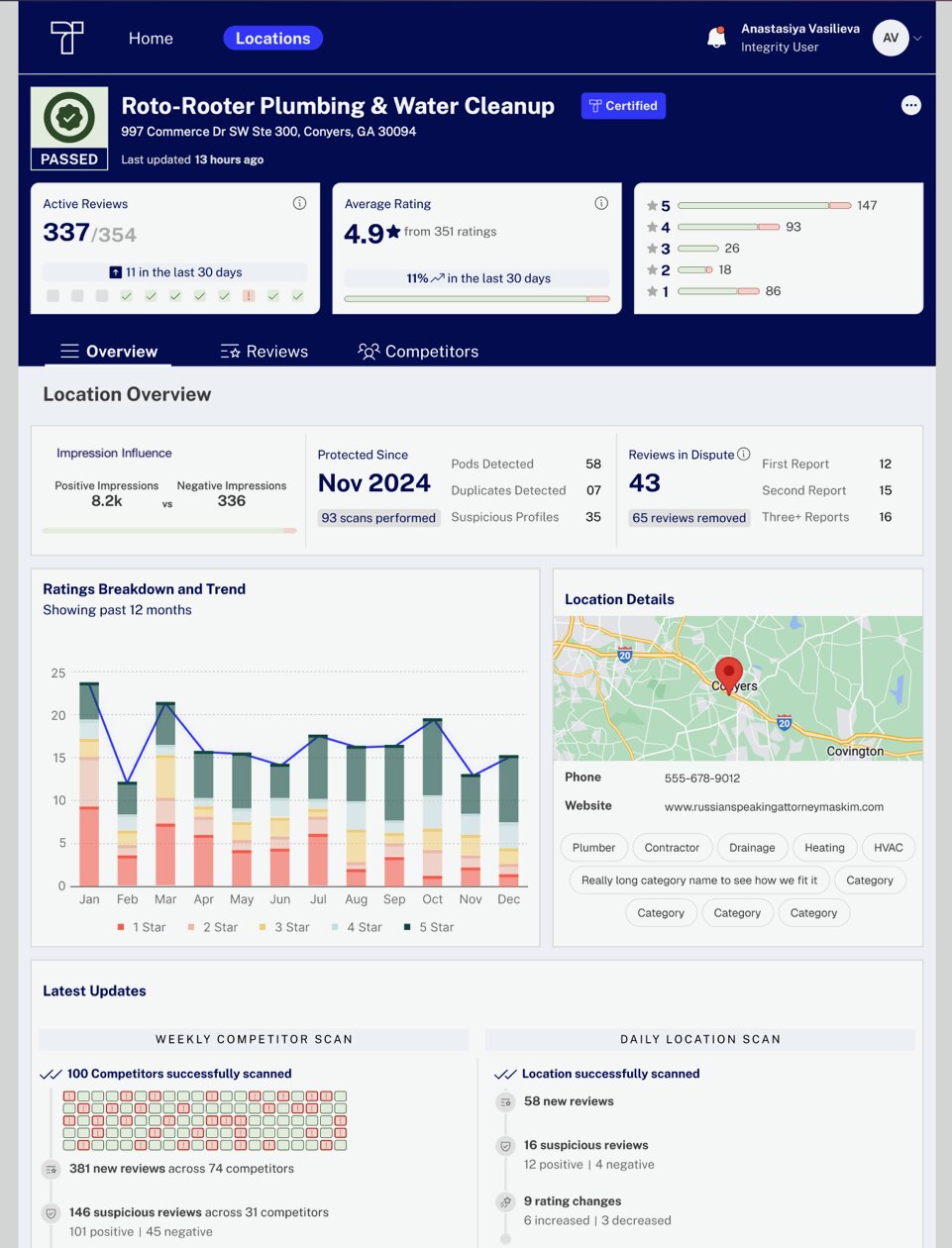Expand the user account menu chevron
The image size is (952, 1248).
coord(917,39)
